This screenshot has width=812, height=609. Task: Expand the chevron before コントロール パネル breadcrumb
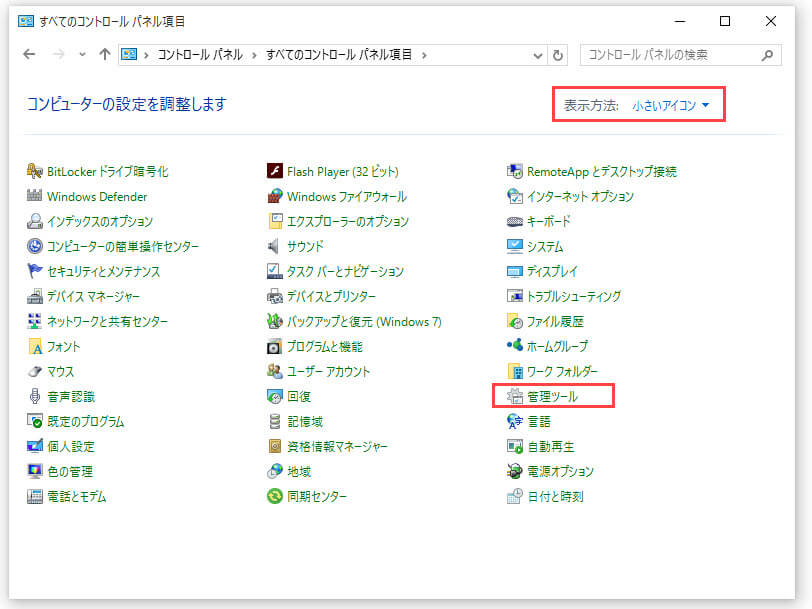[x=147, y=55]
